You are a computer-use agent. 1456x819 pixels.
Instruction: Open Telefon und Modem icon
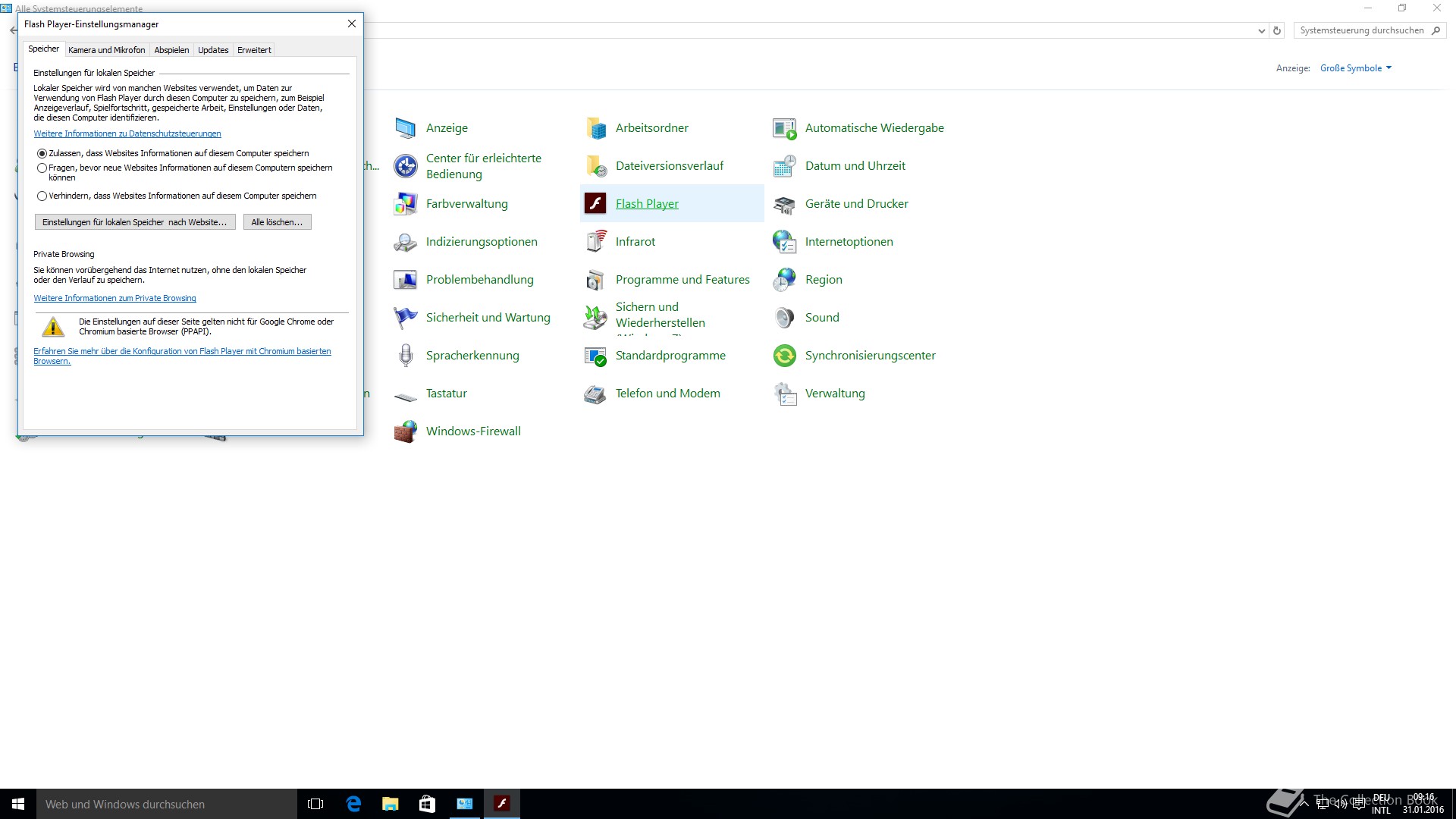(x=595, y=394)
